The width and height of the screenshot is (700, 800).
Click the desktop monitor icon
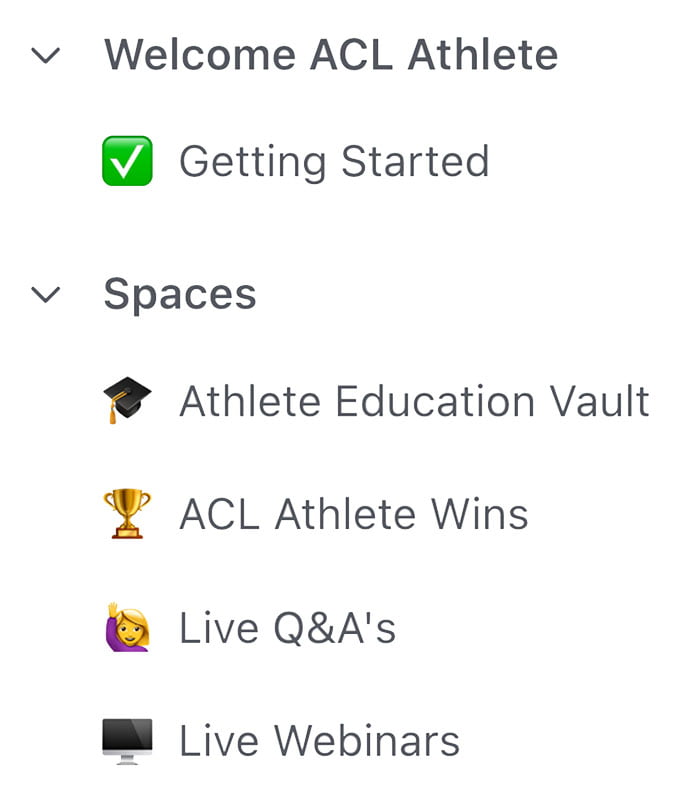pyautogui.click(x=127, y=741)
